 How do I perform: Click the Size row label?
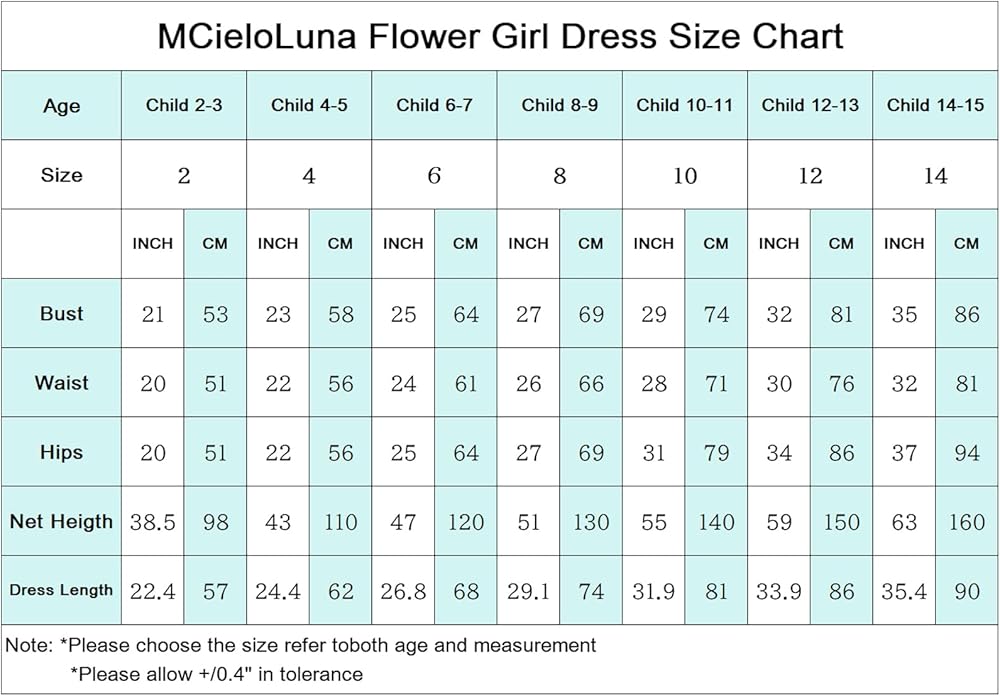pos(61,175)
